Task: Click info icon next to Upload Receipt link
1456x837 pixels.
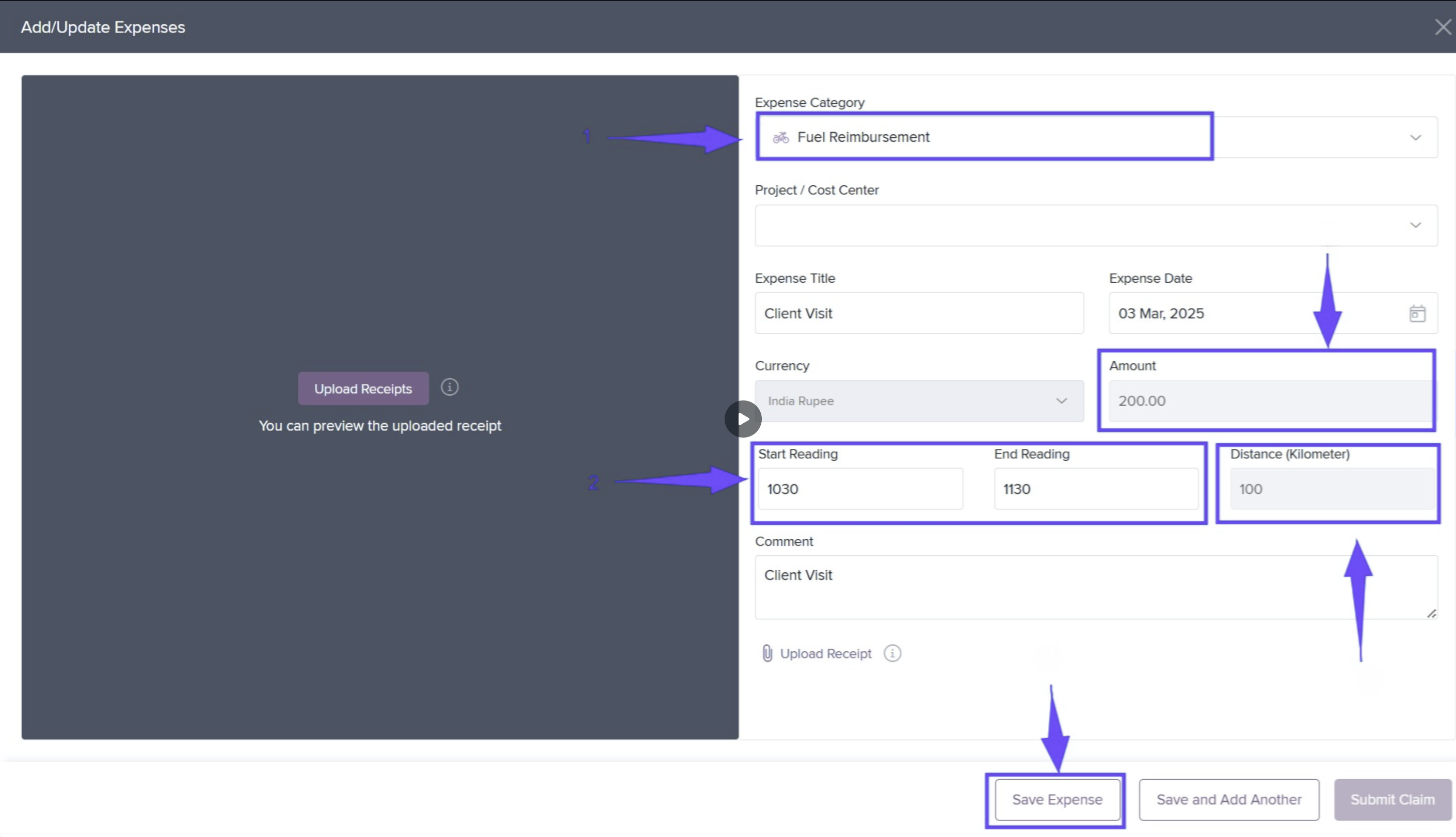Action: pos(892,653)
